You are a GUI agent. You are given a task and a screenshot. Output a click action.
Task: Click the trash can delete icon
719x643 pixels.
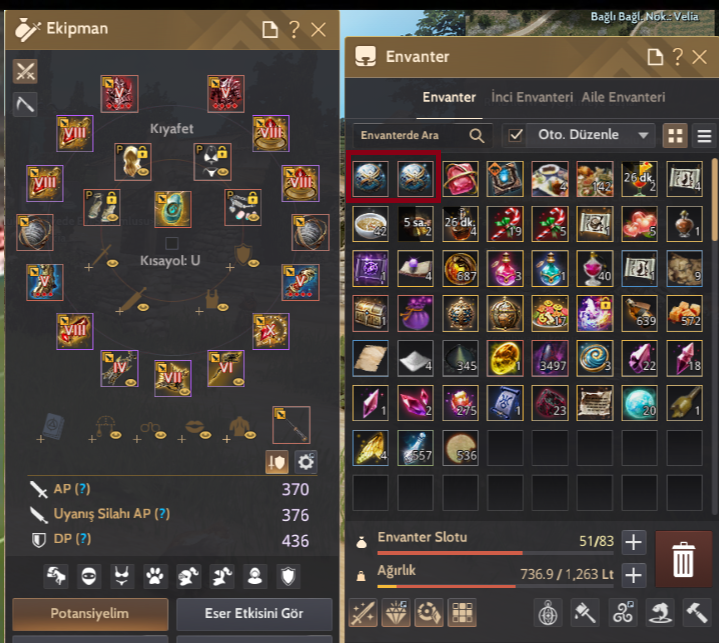coord(683,559)
